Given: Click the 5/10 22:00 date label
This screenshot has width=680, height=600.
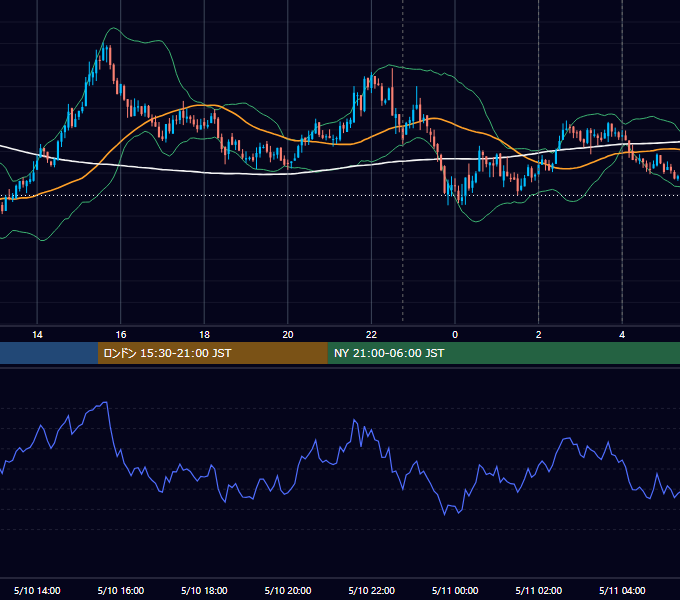Looking at the screenshot, I should [x=372, y=590].
